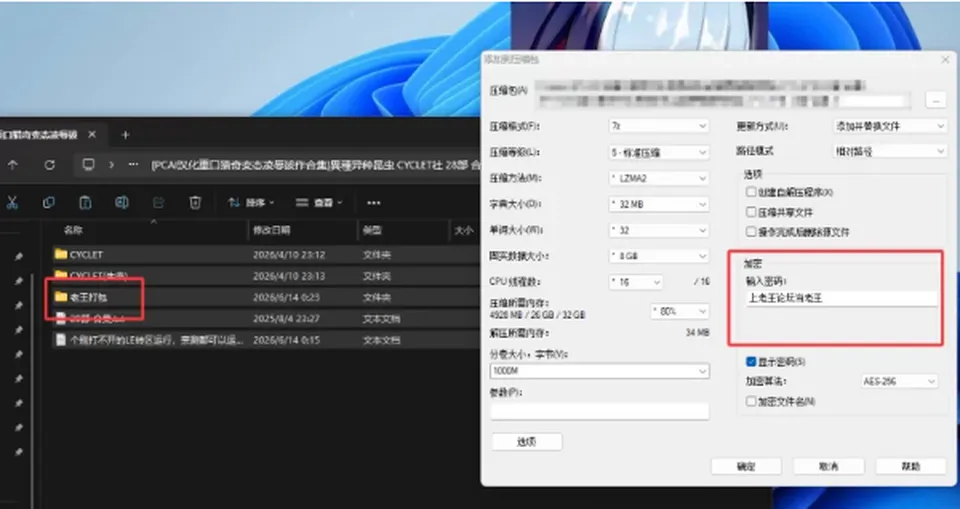Select the text file modified 2025/8/4 23:27
The image size is (960, 509).
pyautogui.click(x=265, y=319)
